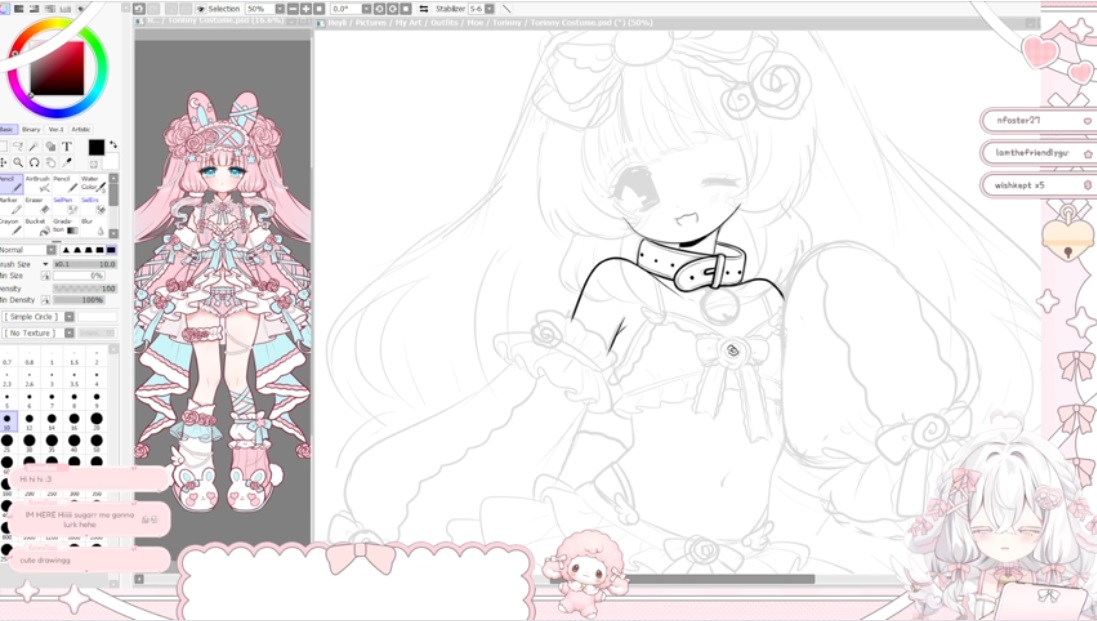Toggle Min Size pressure checkbox
Image resolution: width=1097 pixels, height=621 pixels.
click(x=45, y=276)
